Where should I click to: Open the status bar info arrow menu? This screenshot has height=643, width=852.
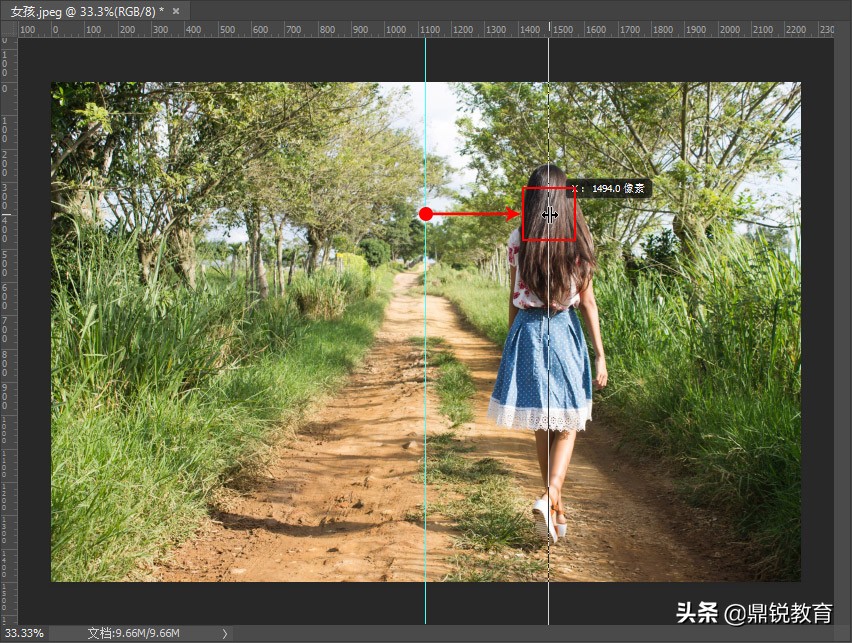(224, 633)
